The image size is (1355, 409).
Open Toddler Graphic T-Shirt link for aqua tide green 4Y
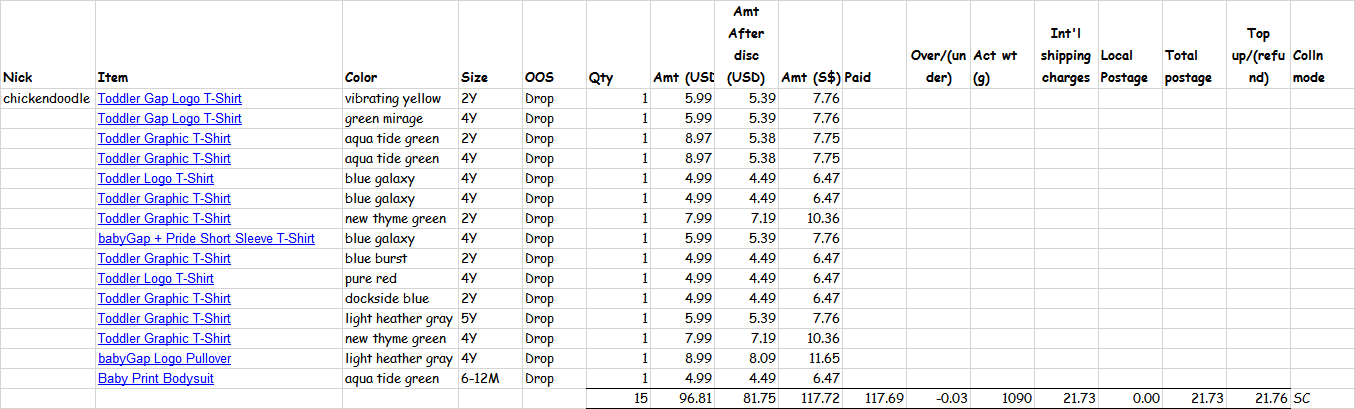(x=164, y=159)
